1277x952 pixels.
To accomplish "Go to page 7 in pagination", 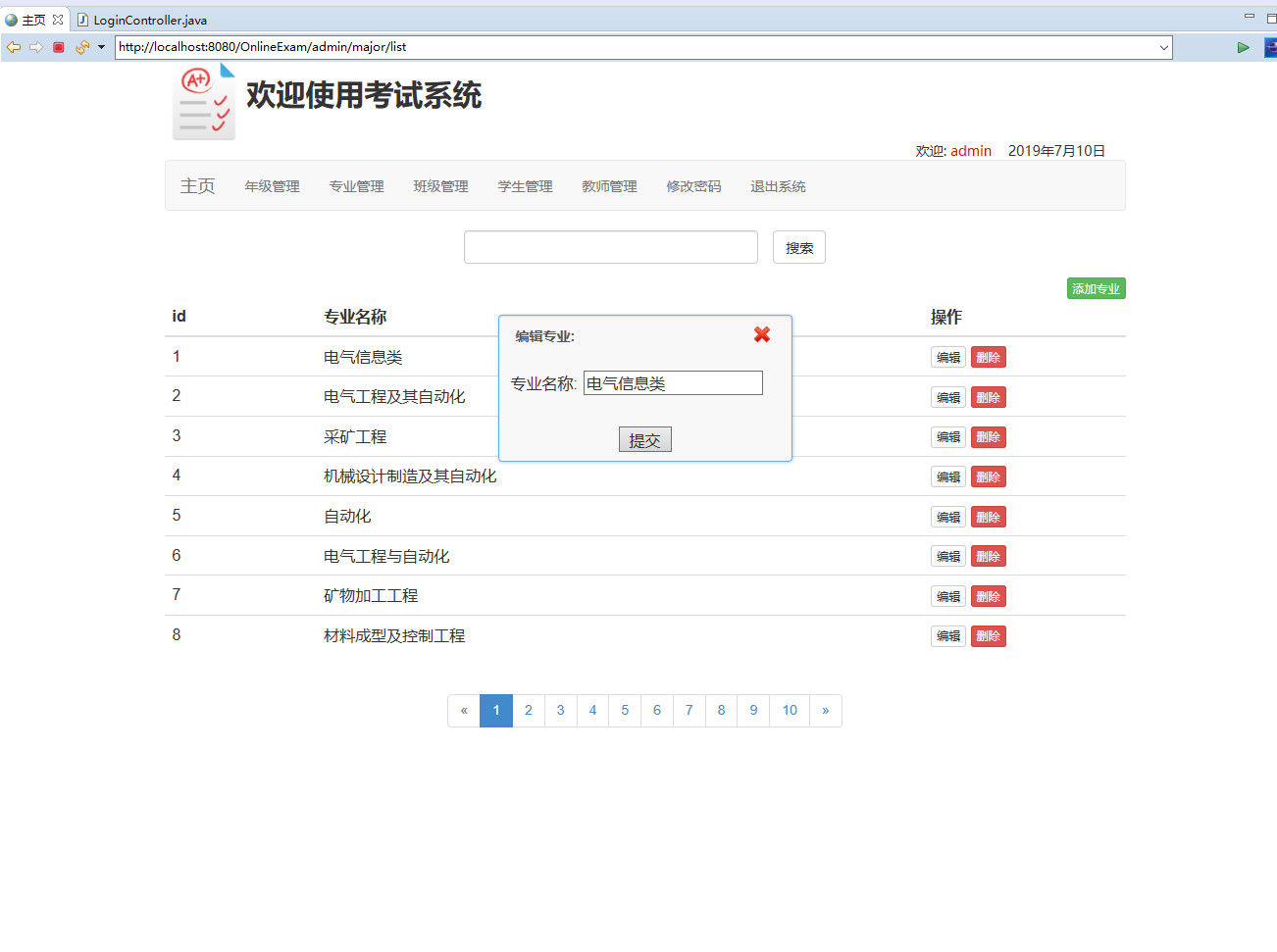I will (689, 710).
